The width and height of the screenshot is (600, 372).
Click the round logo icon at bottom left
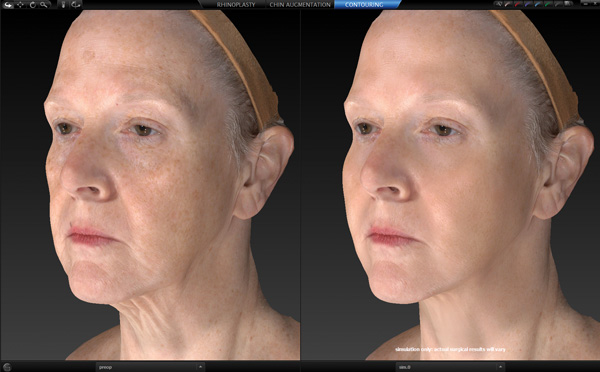pyautogui.click(x=7, y=367)
